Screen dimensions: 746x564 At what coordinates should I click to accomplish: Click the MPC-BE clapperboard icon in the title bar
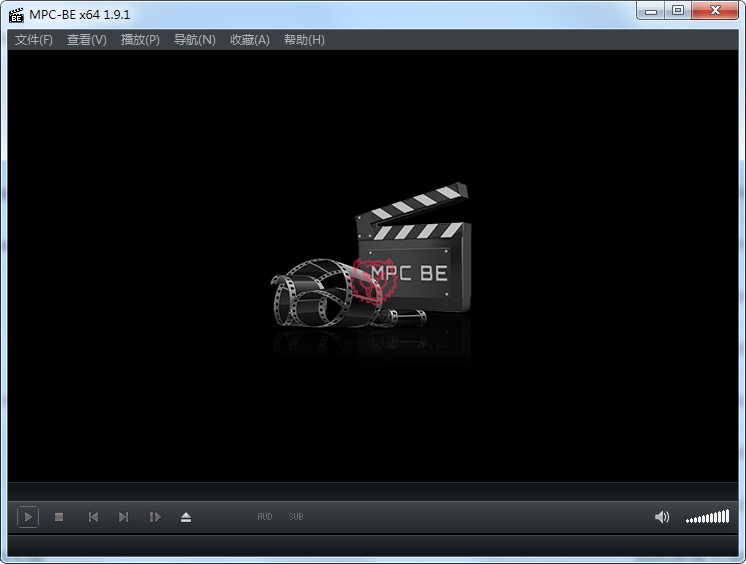click(x=16, y=15)
